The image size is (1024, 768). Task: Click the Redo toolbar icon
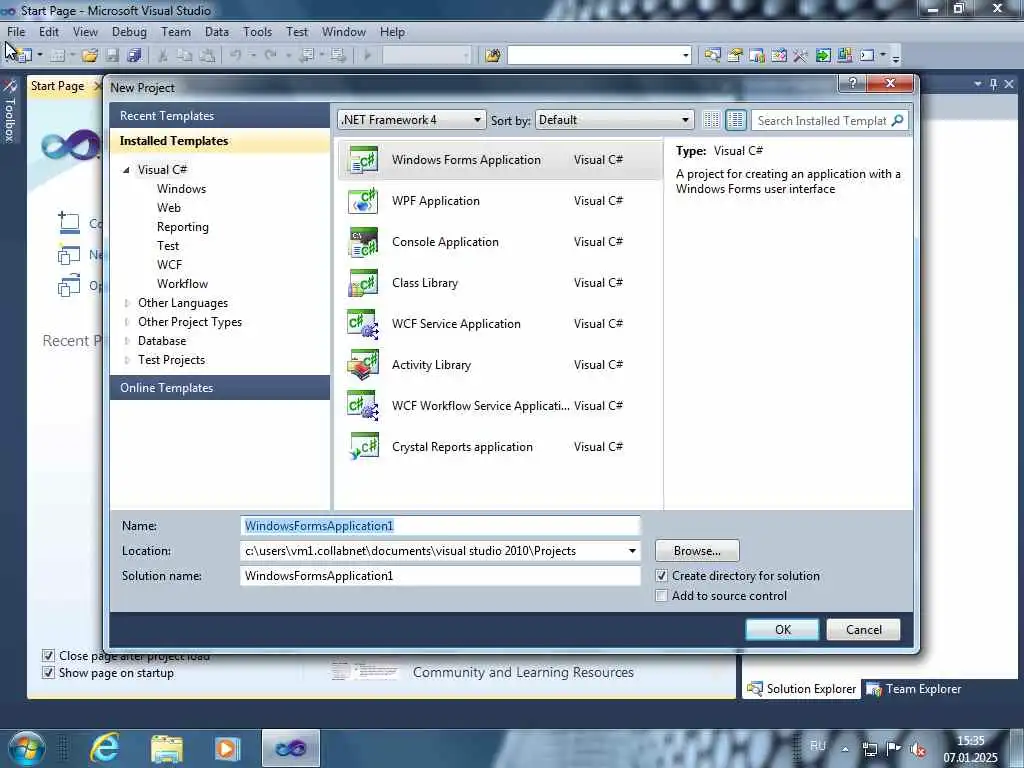[x=270, y=56]
